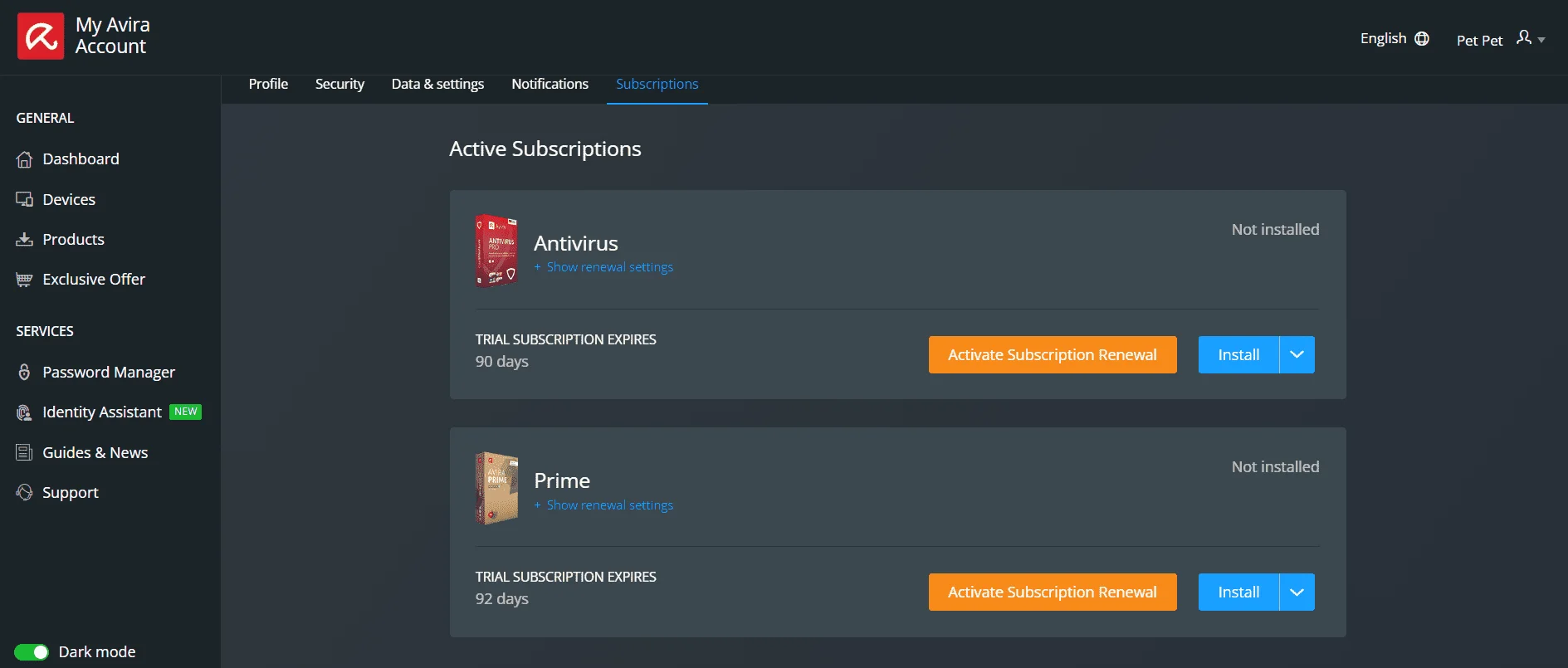Open the Exclusive Offer cart icon

coord(24,280)
